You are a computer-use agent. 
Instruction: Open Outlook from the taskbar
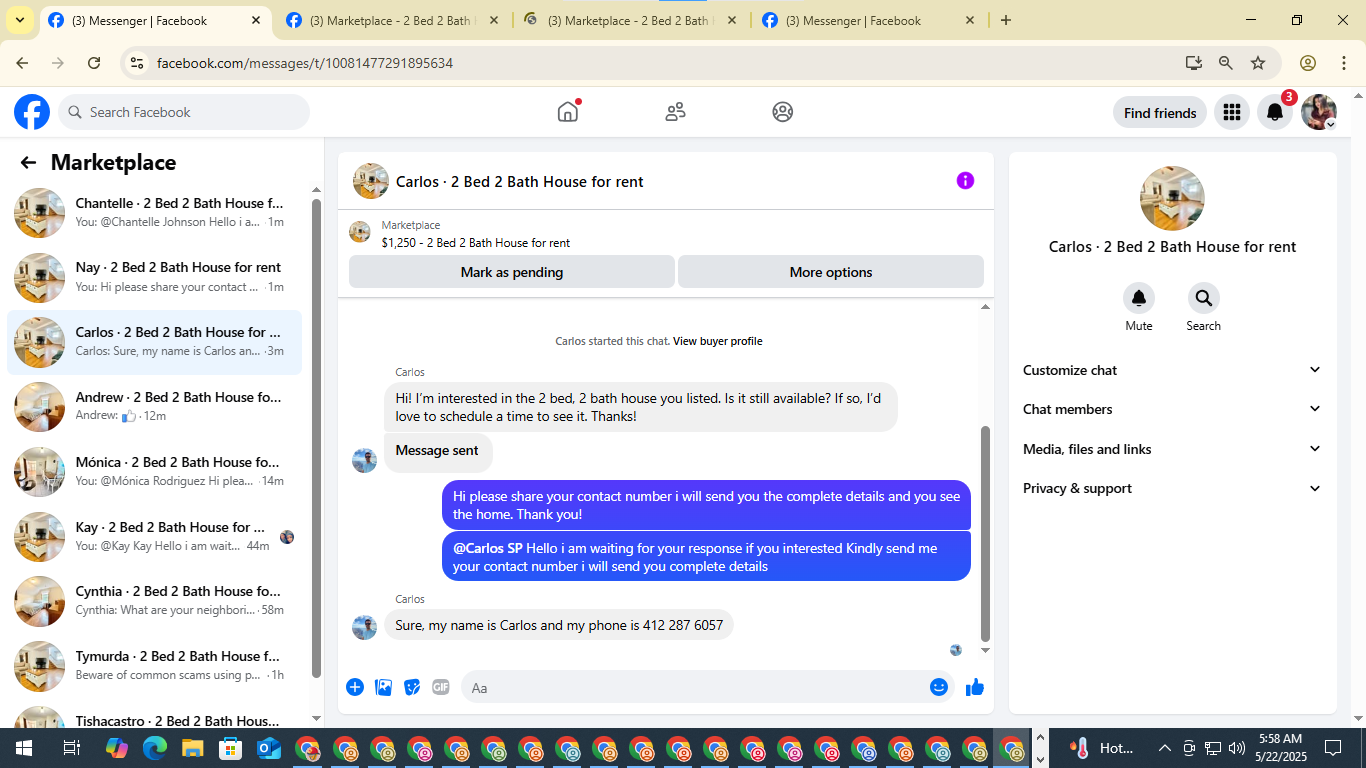269,748
